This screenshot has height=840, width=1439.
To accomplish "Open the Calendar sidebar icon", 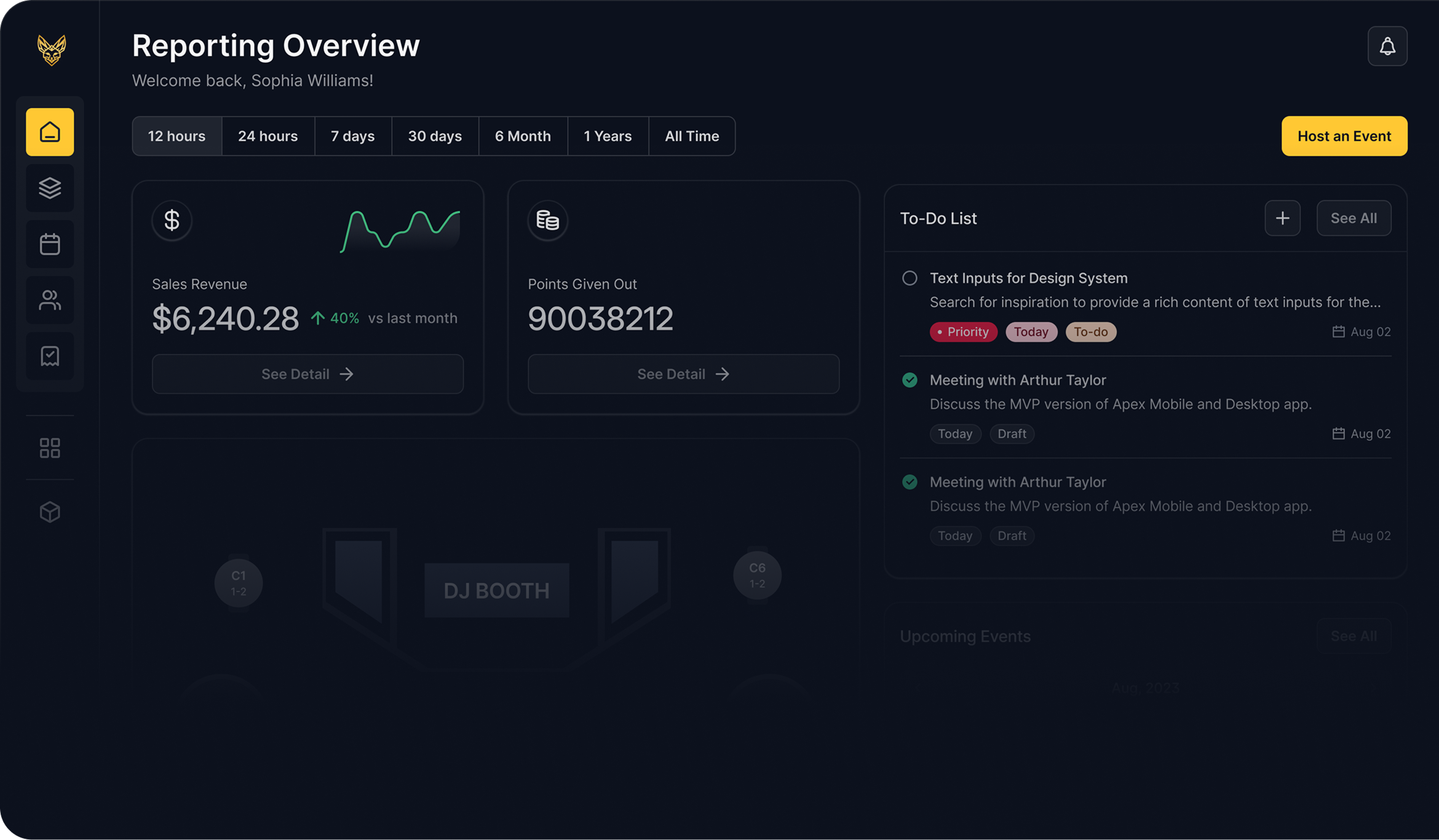I will pos(50,244).
